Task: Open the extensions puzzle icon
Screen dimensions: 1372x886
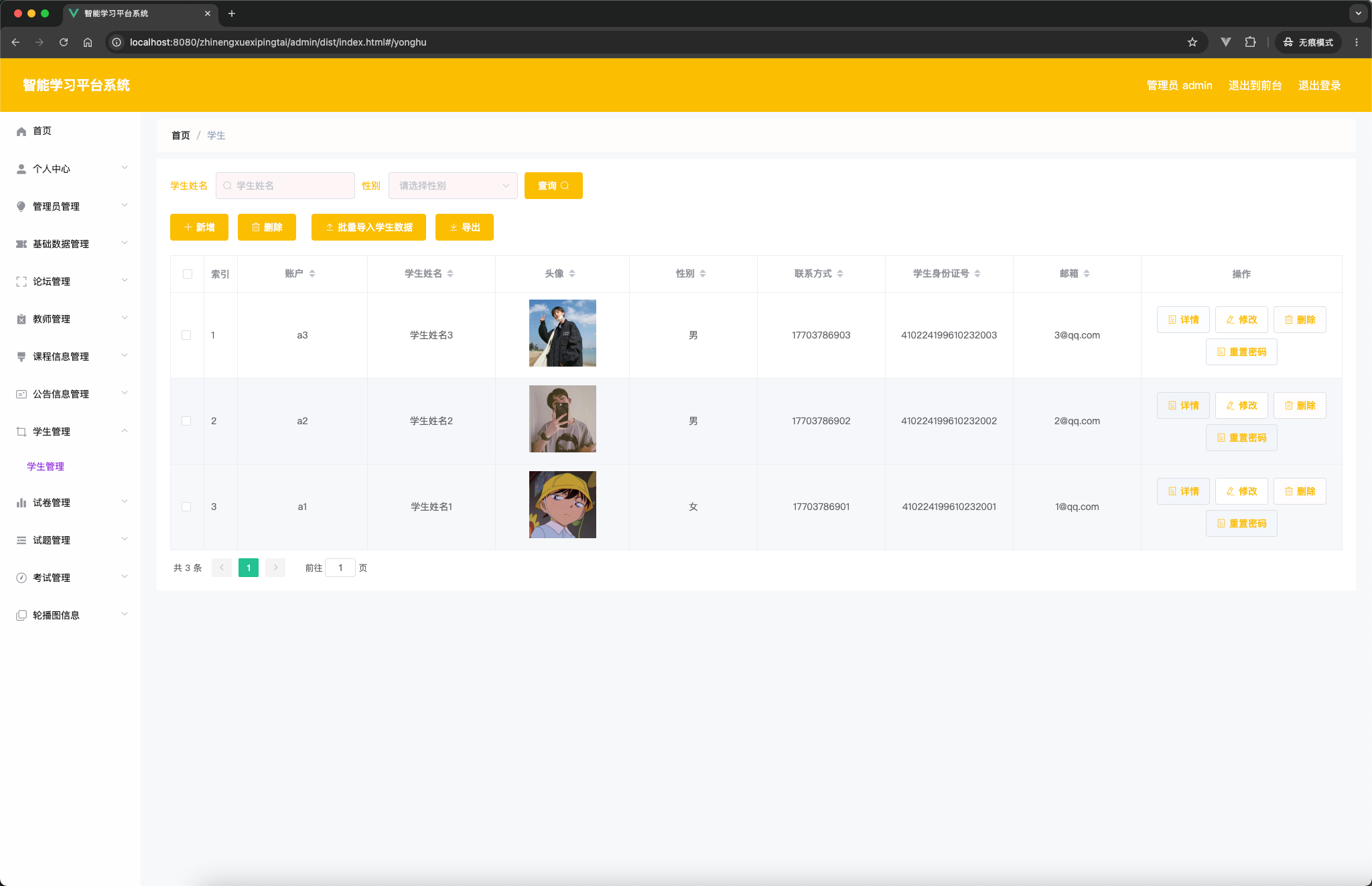Action: coord(1250,42)
